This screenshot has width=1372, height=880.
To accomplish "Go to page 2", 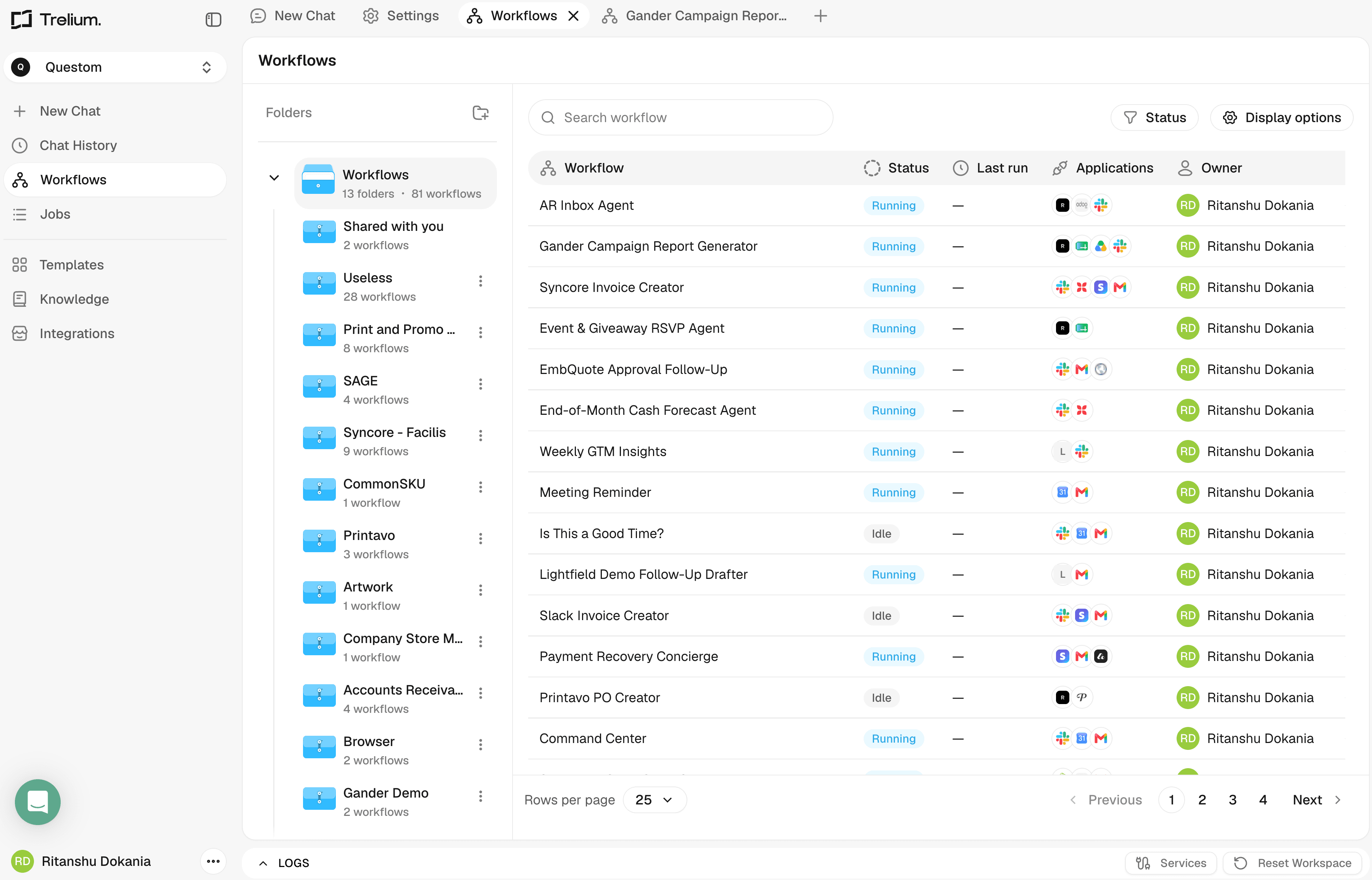I will tap(1202, 800).
